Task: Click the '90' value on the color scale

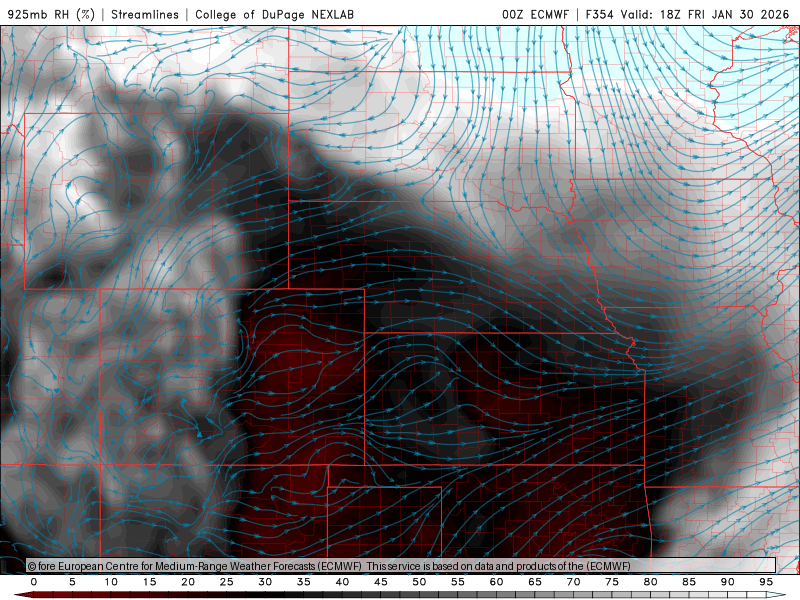Action: pyautogui.click(x=727, y=582)
